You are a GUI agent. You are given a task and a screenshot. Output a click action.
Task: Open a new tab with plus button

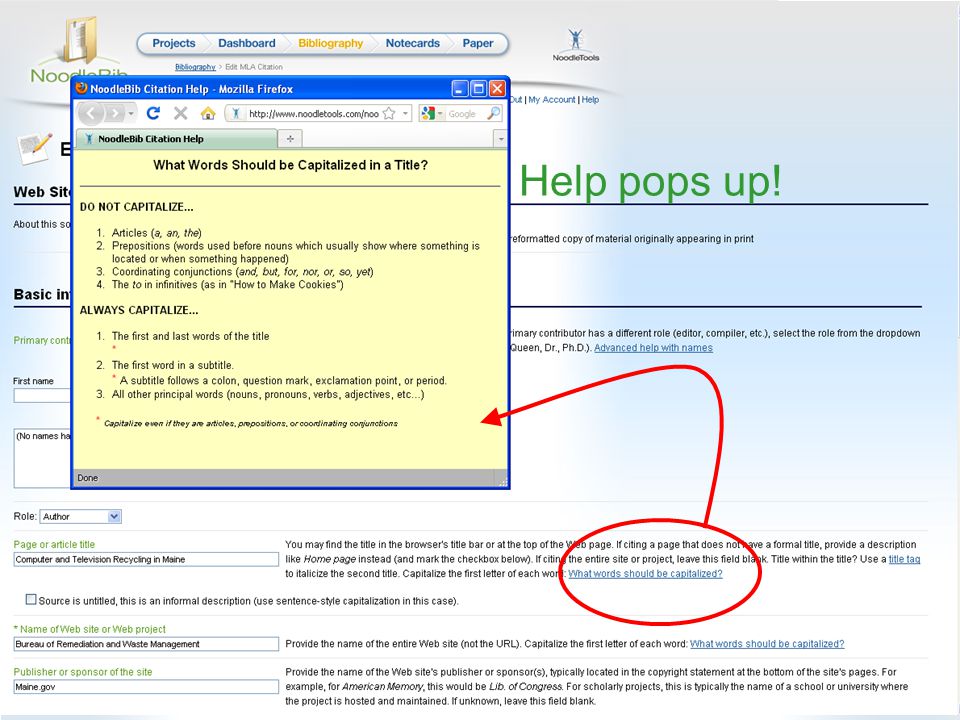coord(290,139)
